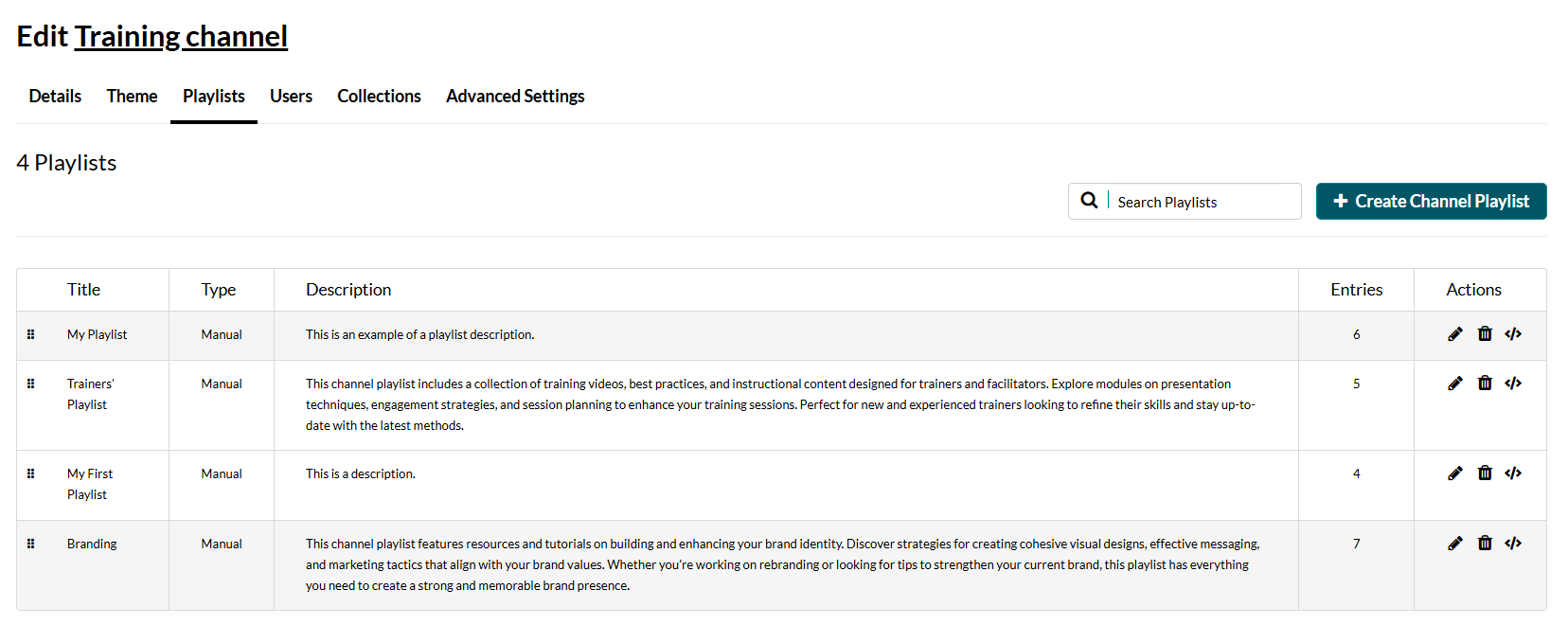1568x625 pixels.
Task: Open embed code for Branding playlist
Action: pos(1513,544)
